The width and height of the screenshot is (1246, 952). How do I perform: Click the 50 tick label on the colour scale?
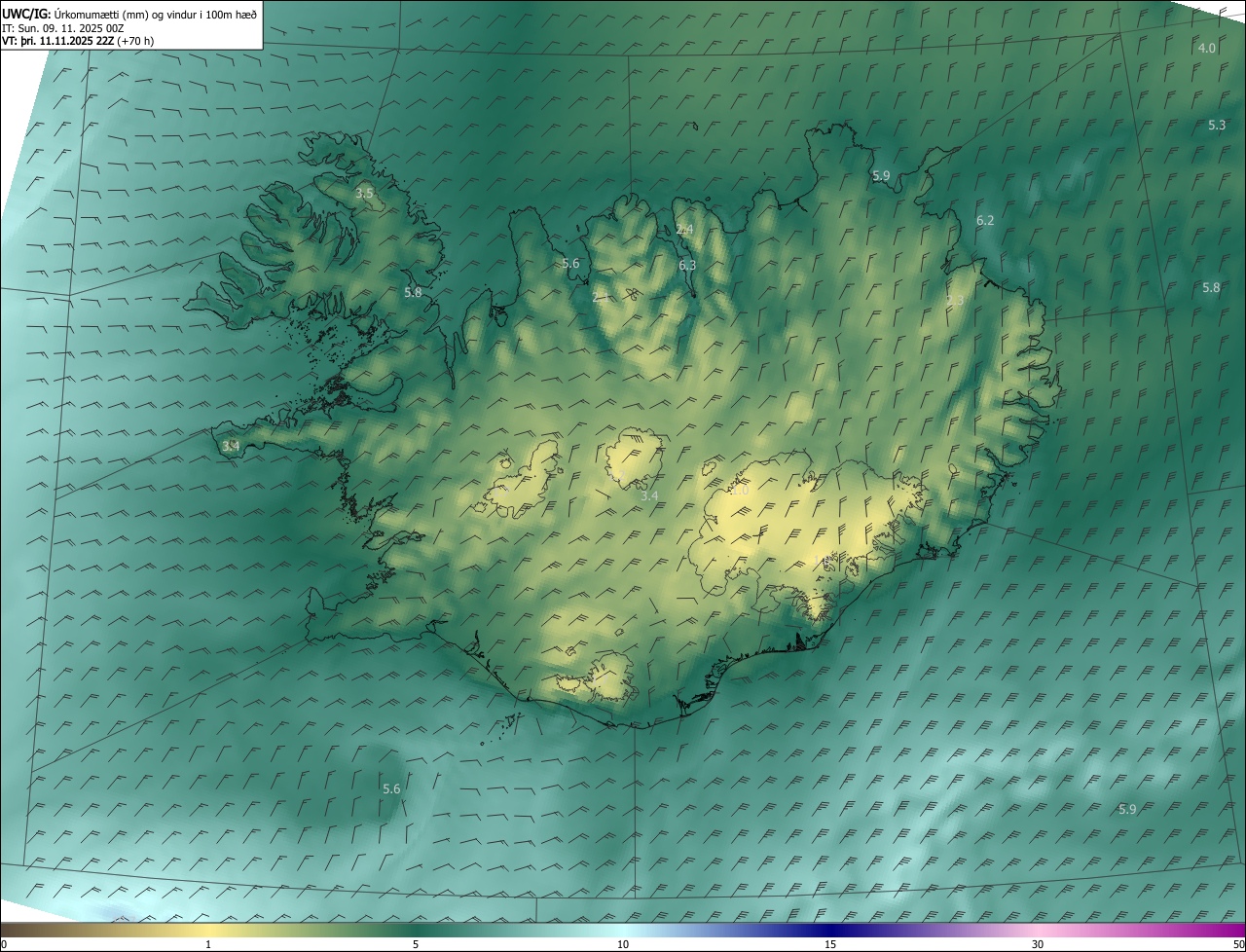[x=1238, y=944]
